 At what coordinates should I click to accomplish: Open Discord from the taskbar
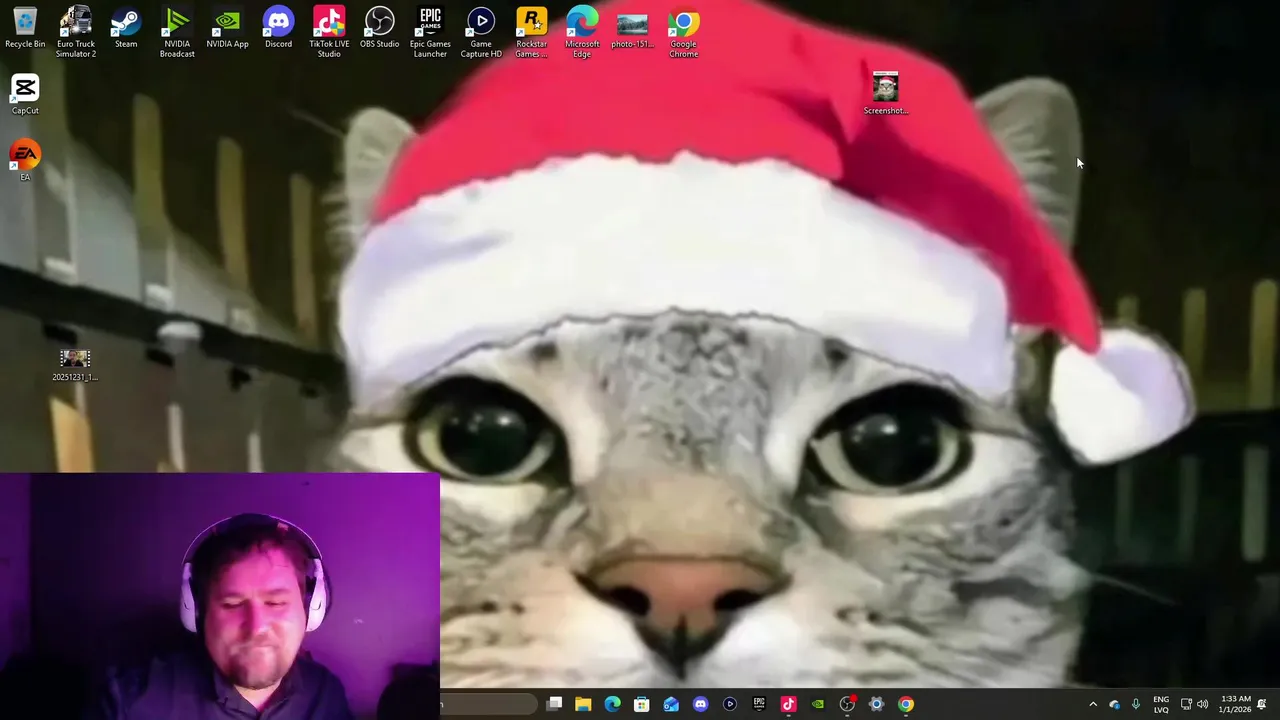tap(700, 704)
